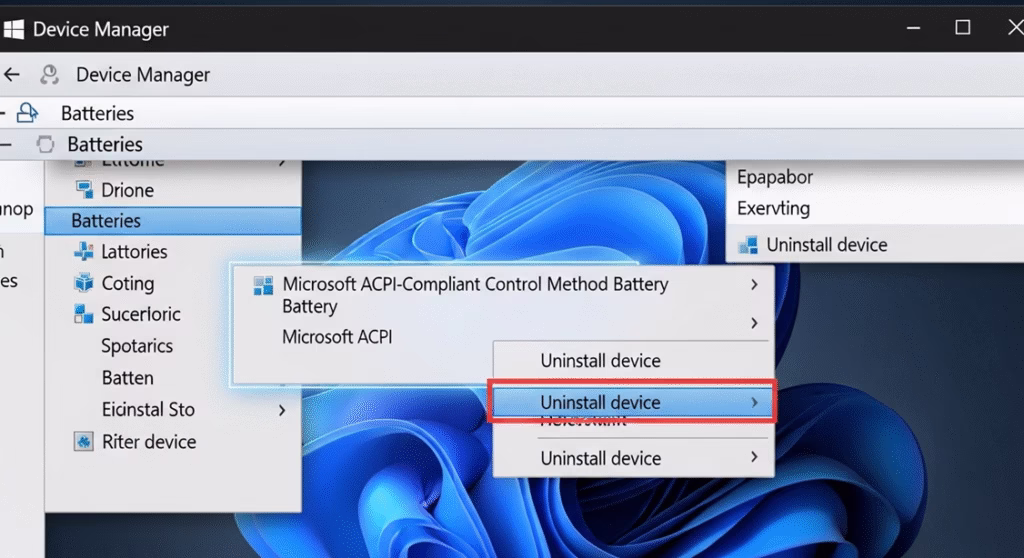Screen dimensions: 1024x558
Task: Click the Windows logo in the title bar
Action: (x=13, y=29)
